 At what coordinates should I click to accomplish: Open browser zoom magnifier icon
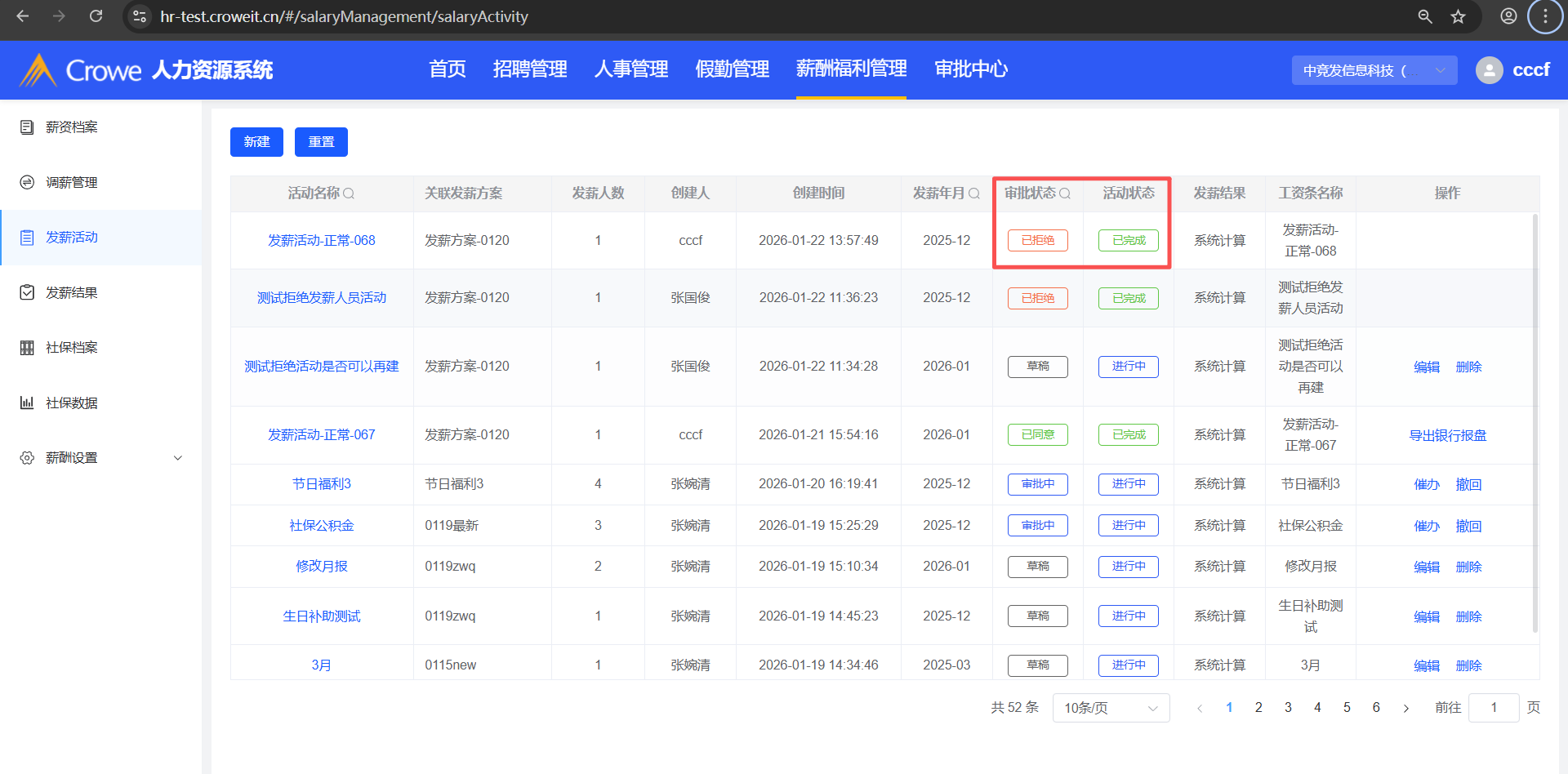click(x=1425, y=16)
